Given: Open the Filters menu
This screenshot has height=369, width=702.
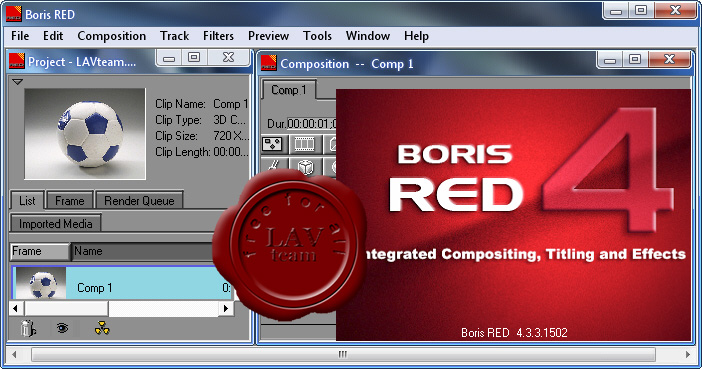Looking at the screenshot, I should click(x=218, y=36).
